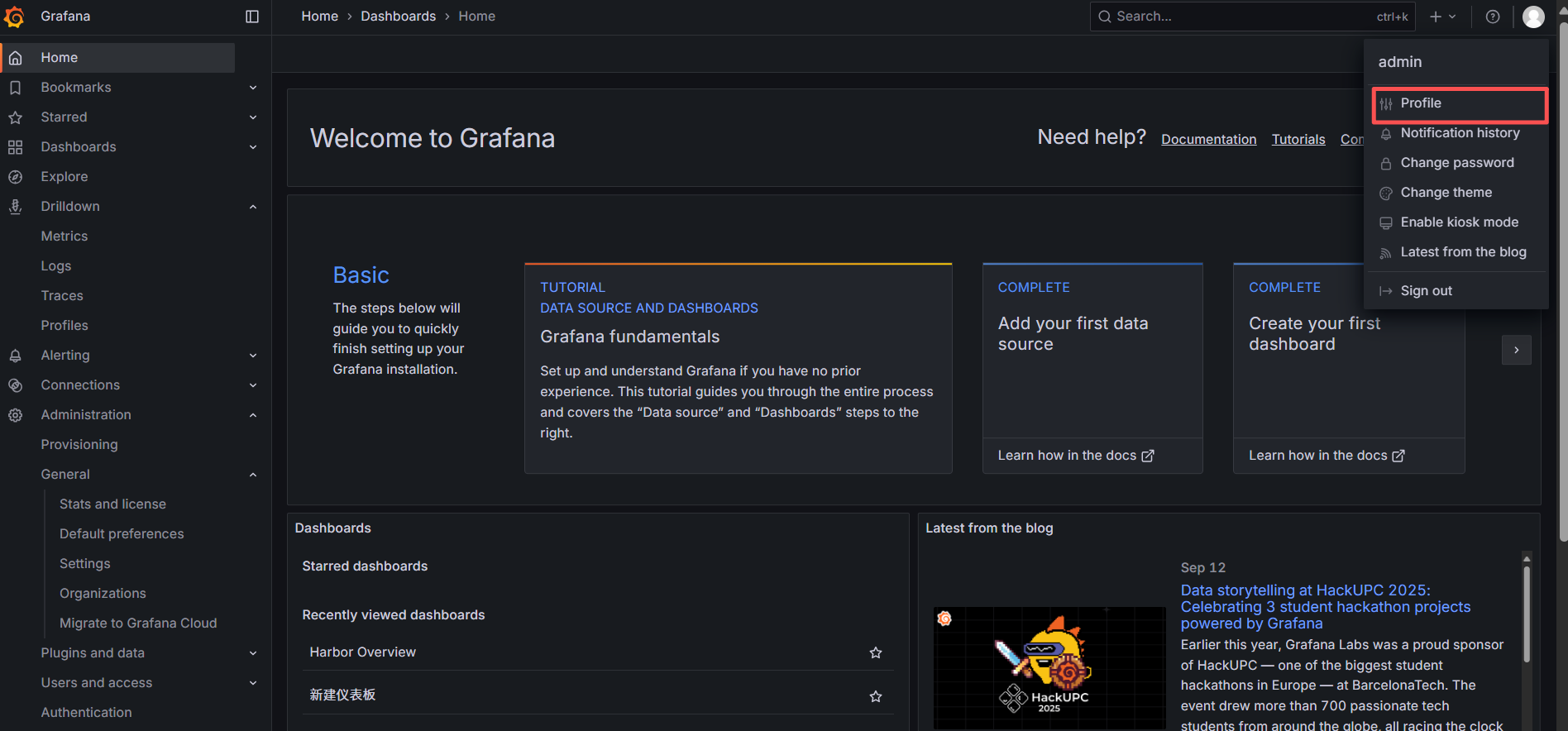Expand the Users and access chevron

pyautogui.click(x=253, y=683)
